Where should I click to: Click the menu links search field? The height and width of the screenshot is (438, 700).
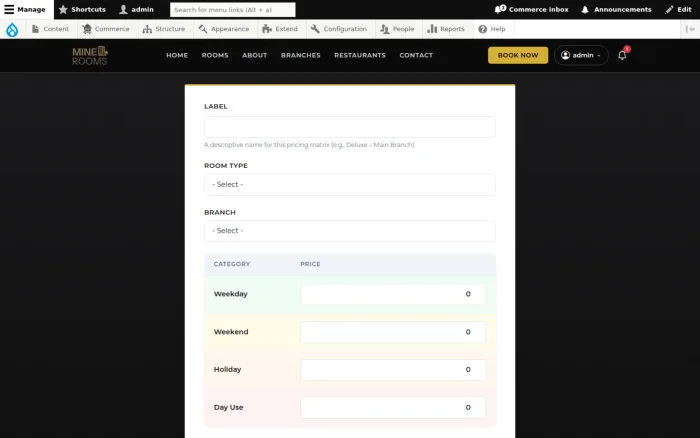[233, 9]
